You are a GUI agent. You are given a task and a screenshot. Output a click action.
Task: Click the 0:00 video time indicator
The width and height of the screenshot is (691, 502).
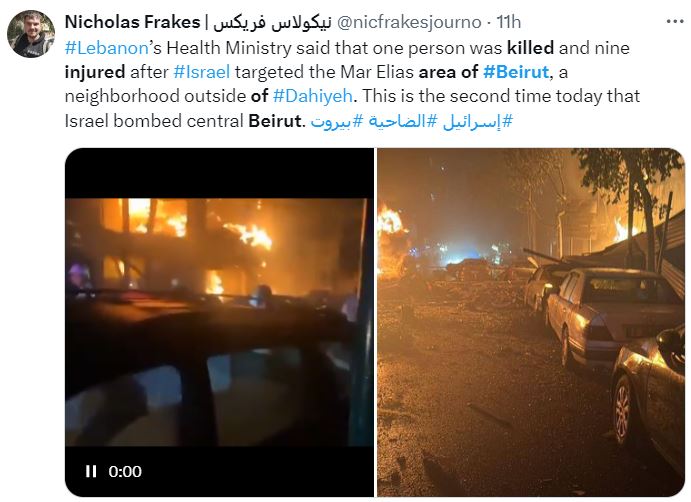[125, 472]
